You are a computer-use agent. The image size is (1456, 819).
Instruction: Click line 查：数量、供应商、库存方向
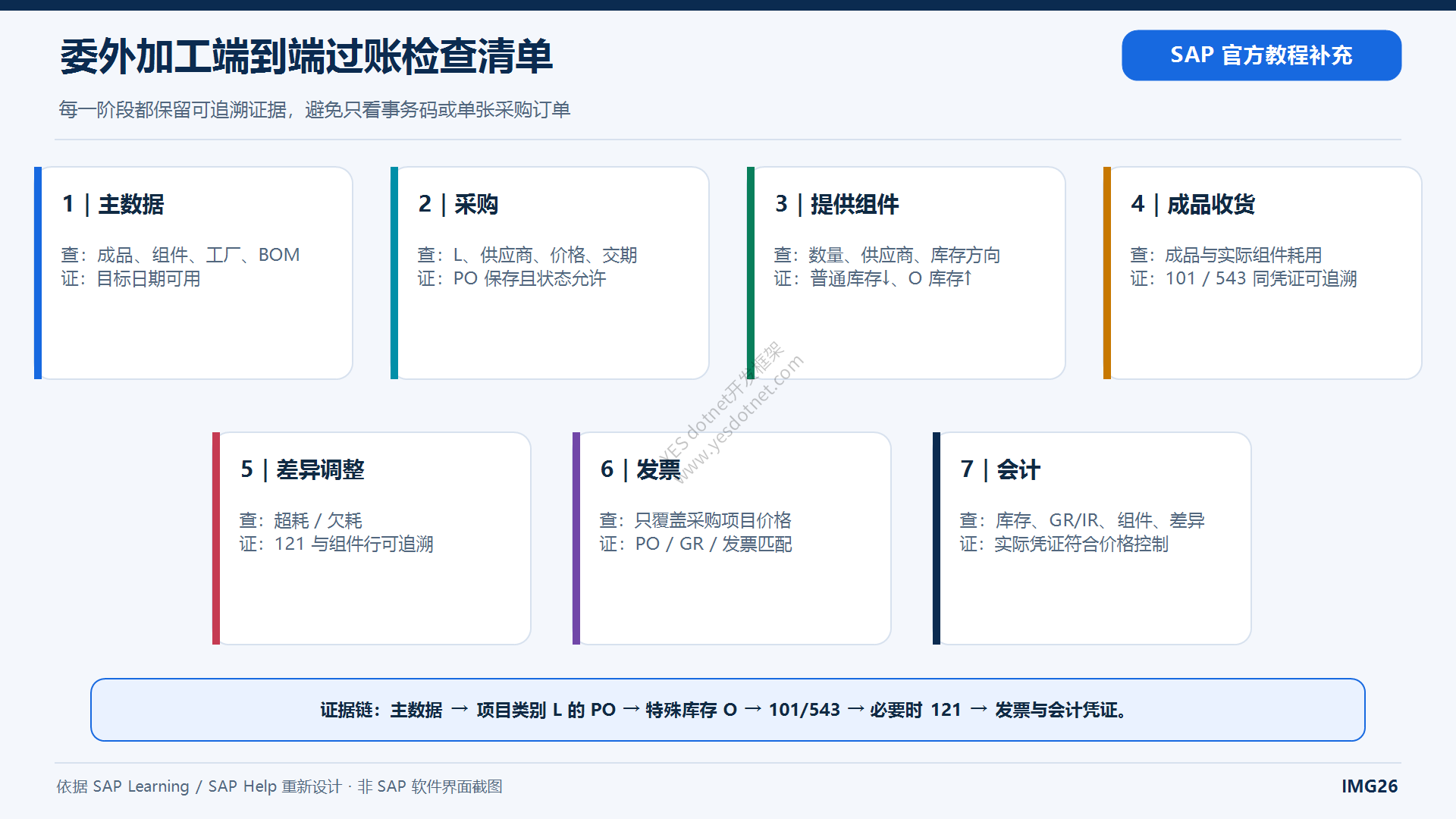[887, 255]
